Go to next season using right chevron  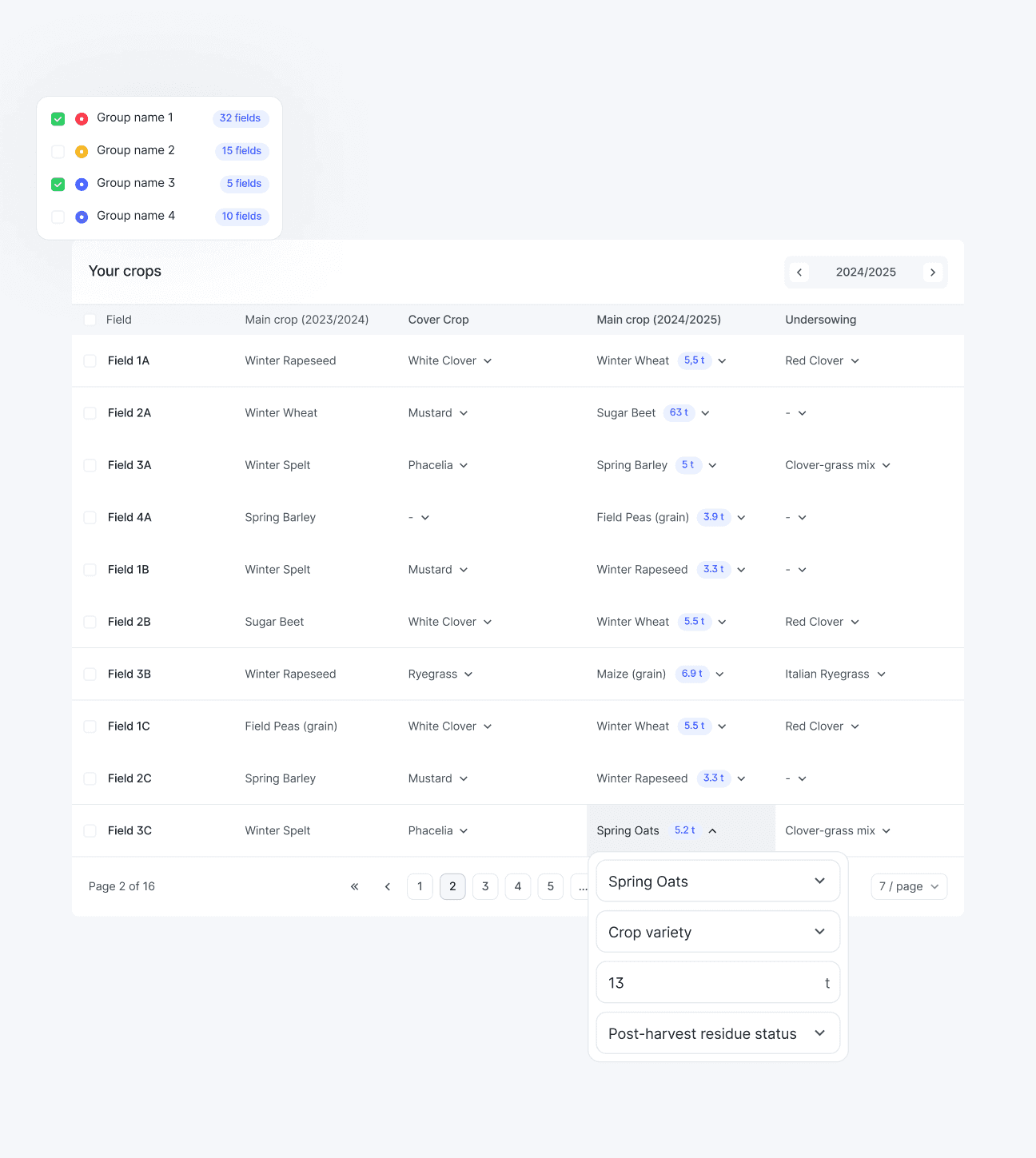[x=932, y=273]
